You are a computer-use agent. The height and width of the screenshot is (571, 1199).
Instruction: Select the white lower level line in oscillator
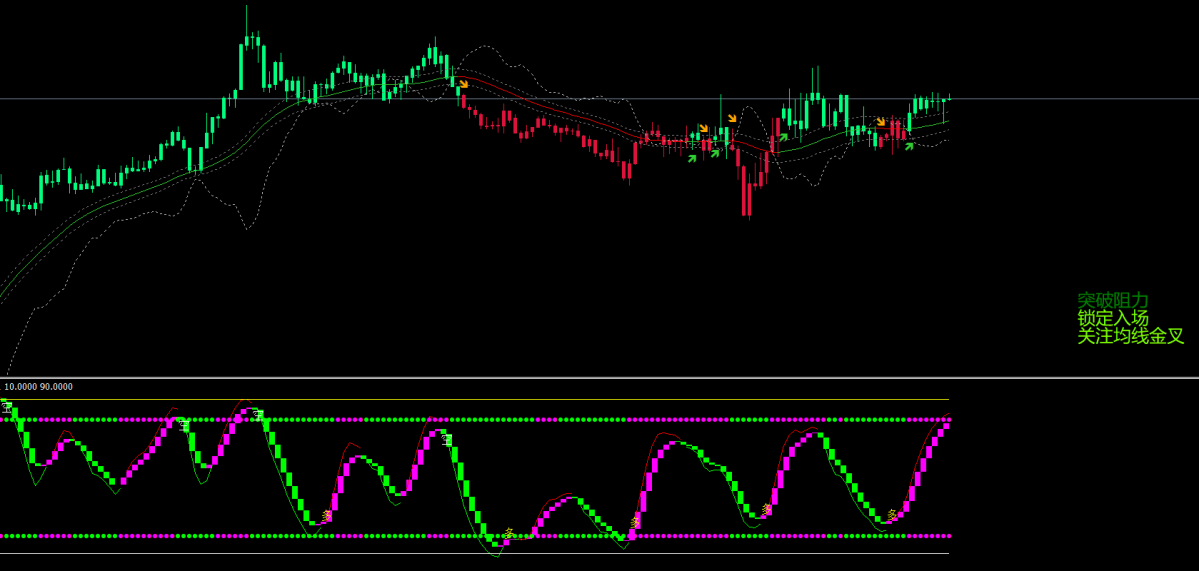474,553
